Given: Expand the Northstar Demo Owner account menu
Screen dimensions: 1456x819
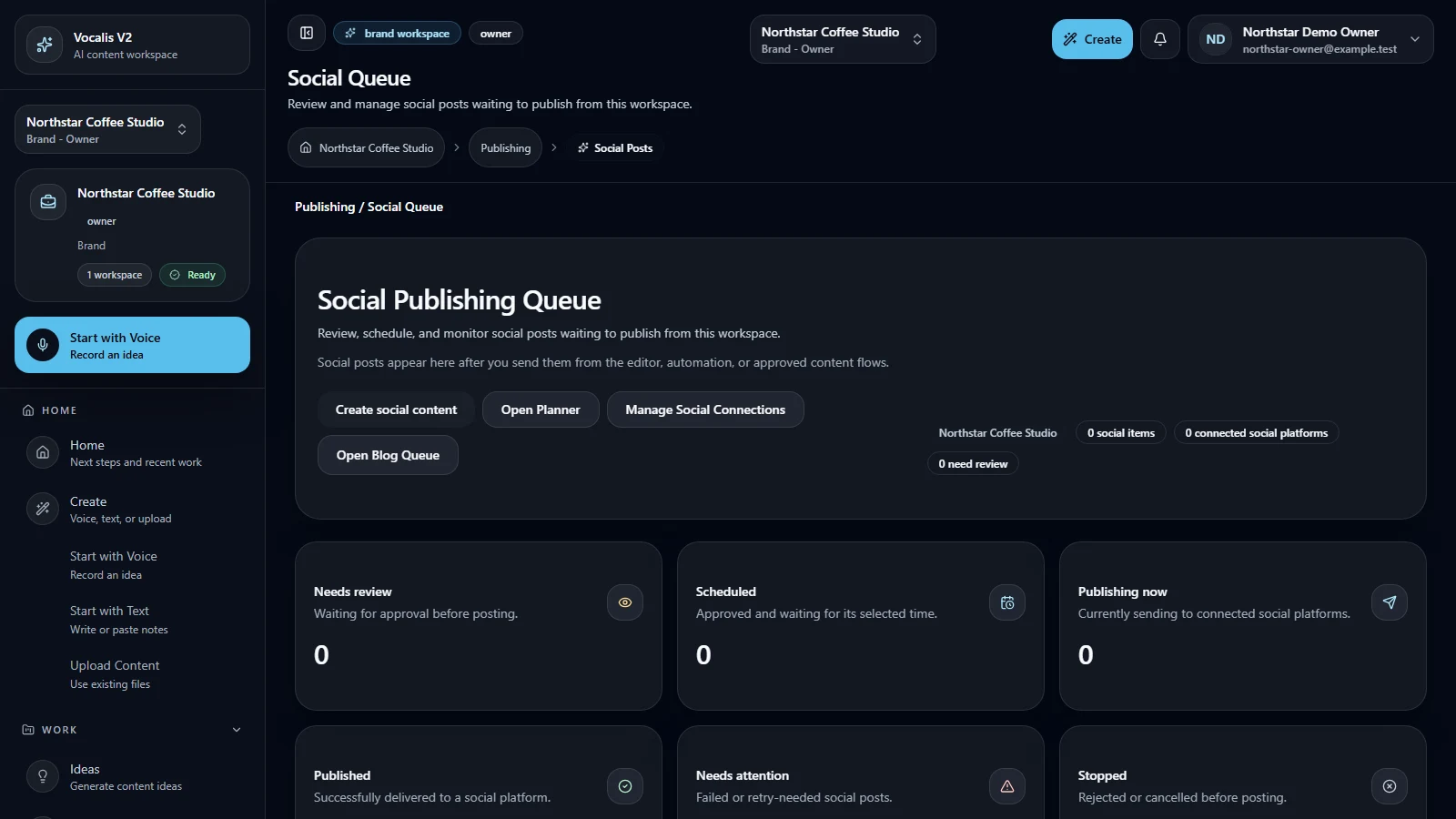Looking at the screenshot, I should point(1310,39).
